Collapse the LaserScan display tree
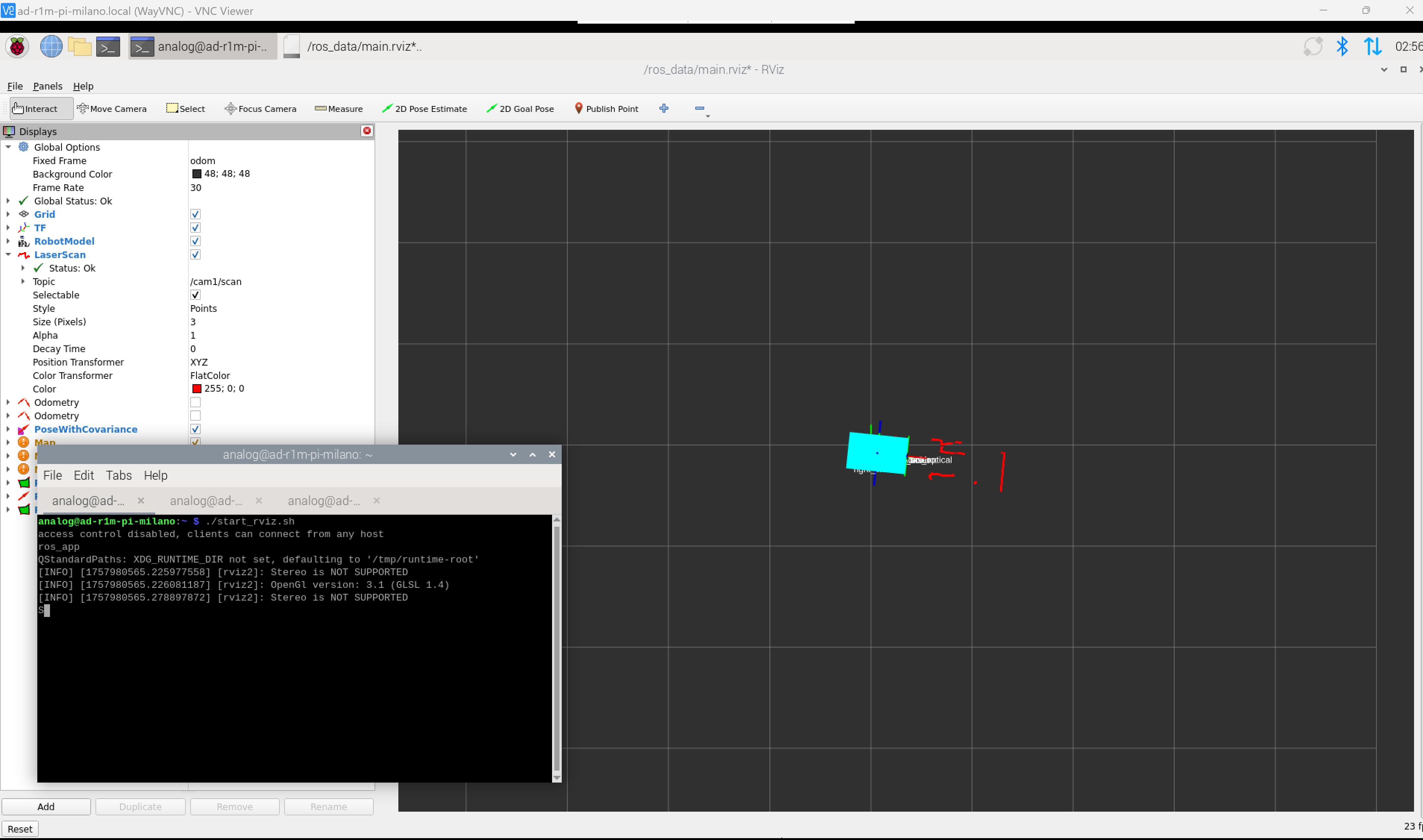 (9, 255)
